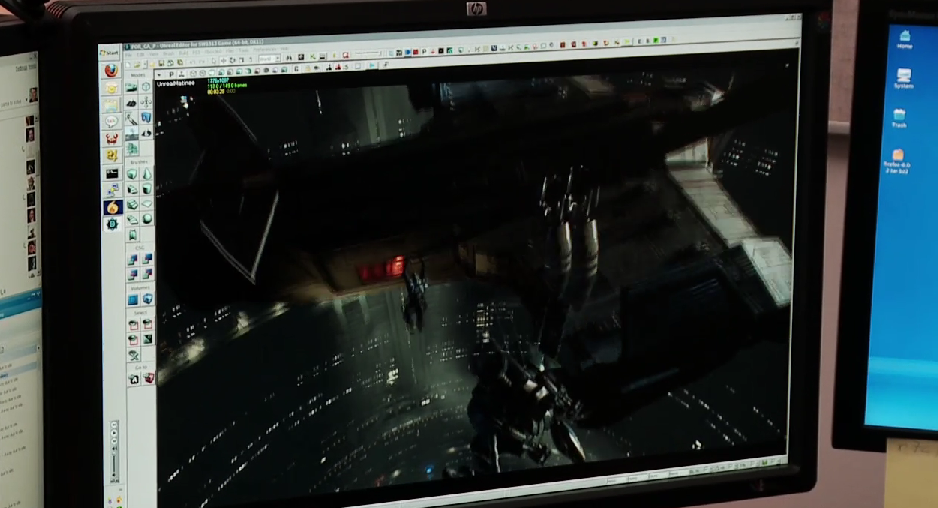938x508 pixels.
Task: Open the viewport options dropdown arrow
Action: [160, 75]
